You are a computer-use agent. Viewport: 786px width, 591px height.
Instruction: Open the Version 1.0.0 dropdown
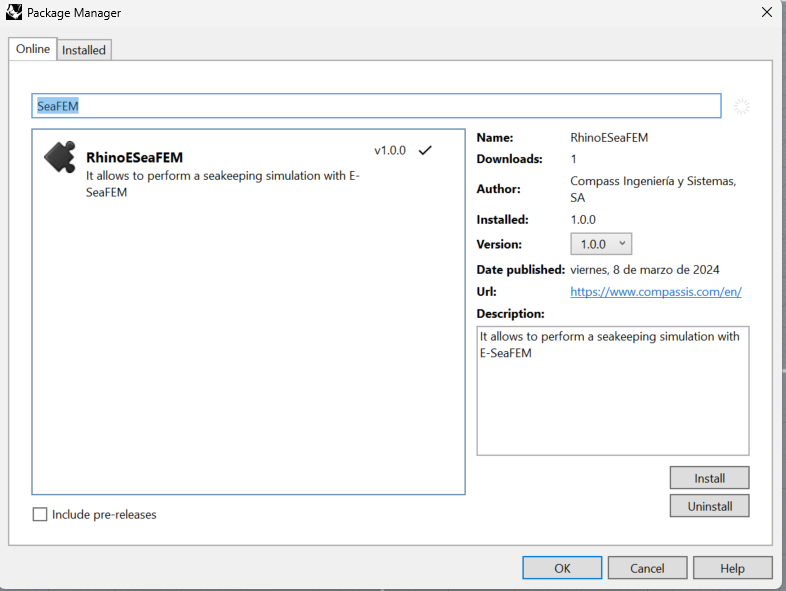tap(601, 244)
